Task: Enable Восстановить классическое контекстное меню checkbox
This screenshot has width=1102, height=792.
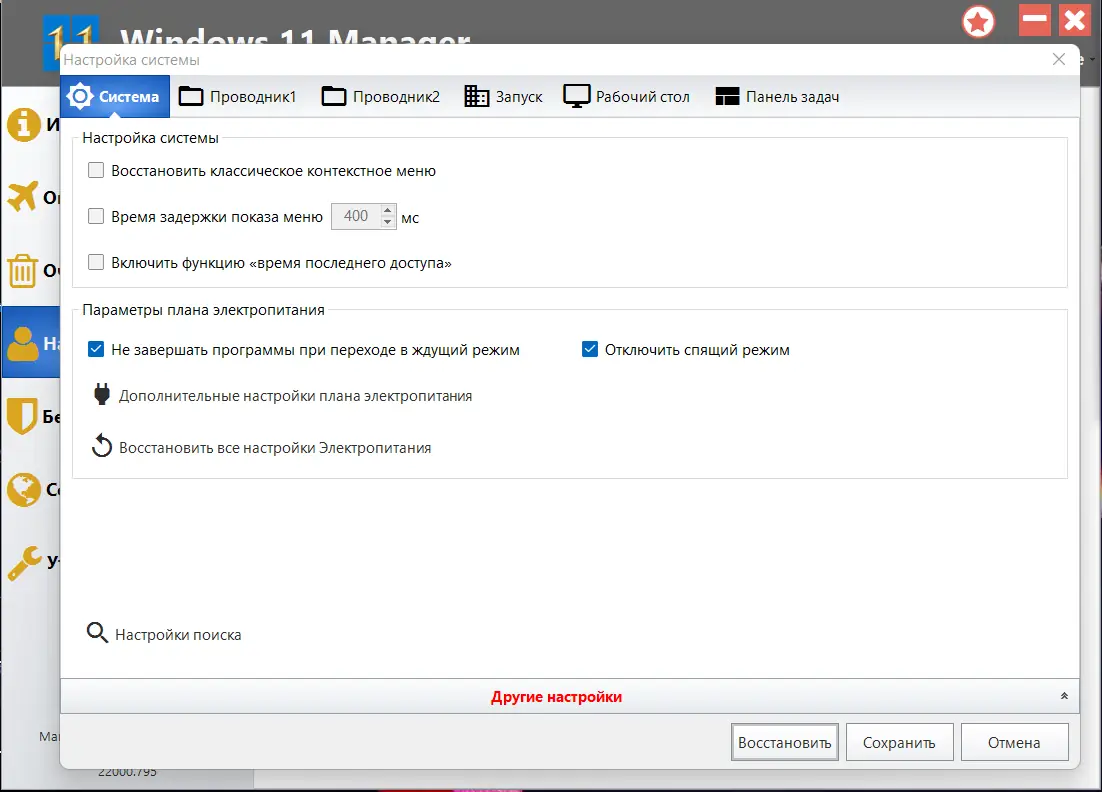Action: [96, 170]
